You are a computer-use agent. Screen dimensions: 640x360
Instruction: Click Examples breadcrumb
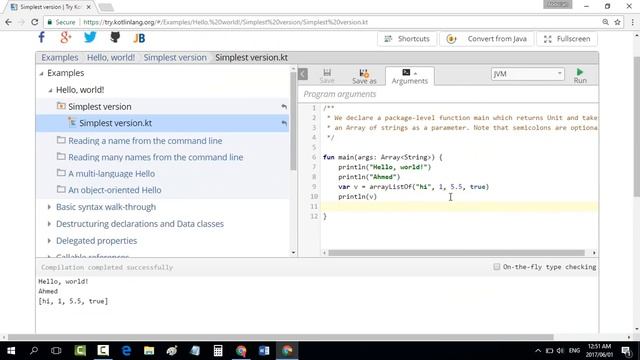pos(60,58)
